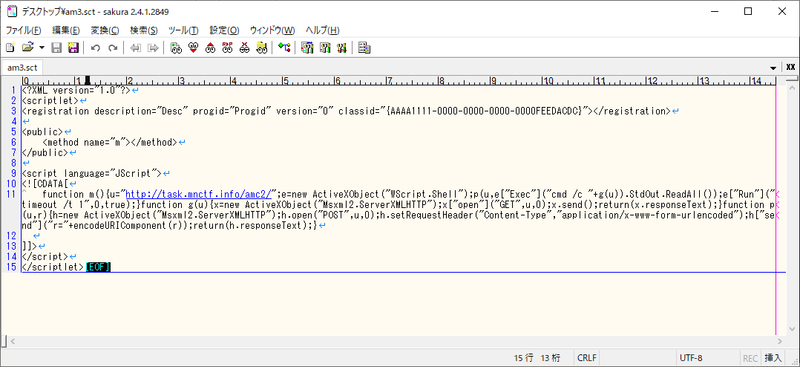The height and width of the screenshot is (367, 800).
Task: Clear search marks with red X icon
Action: click(x=245, y=48)
